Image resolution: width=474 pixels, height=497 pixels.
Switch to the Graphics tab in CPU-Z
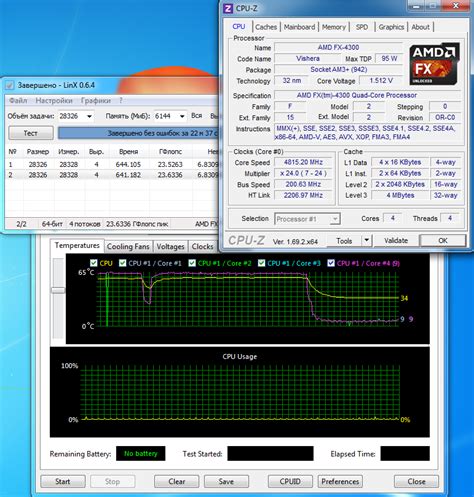(391, 27)
